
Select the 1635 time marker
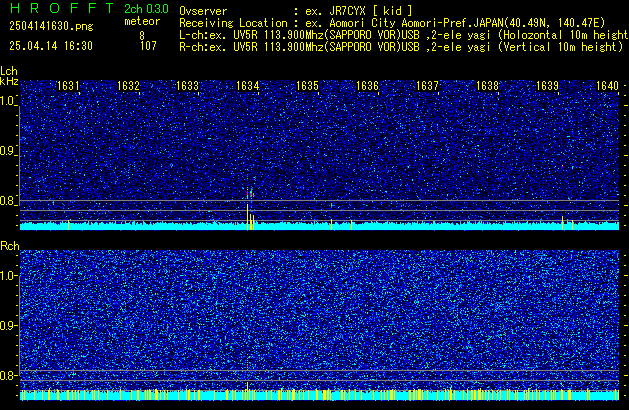click(307, 86)
